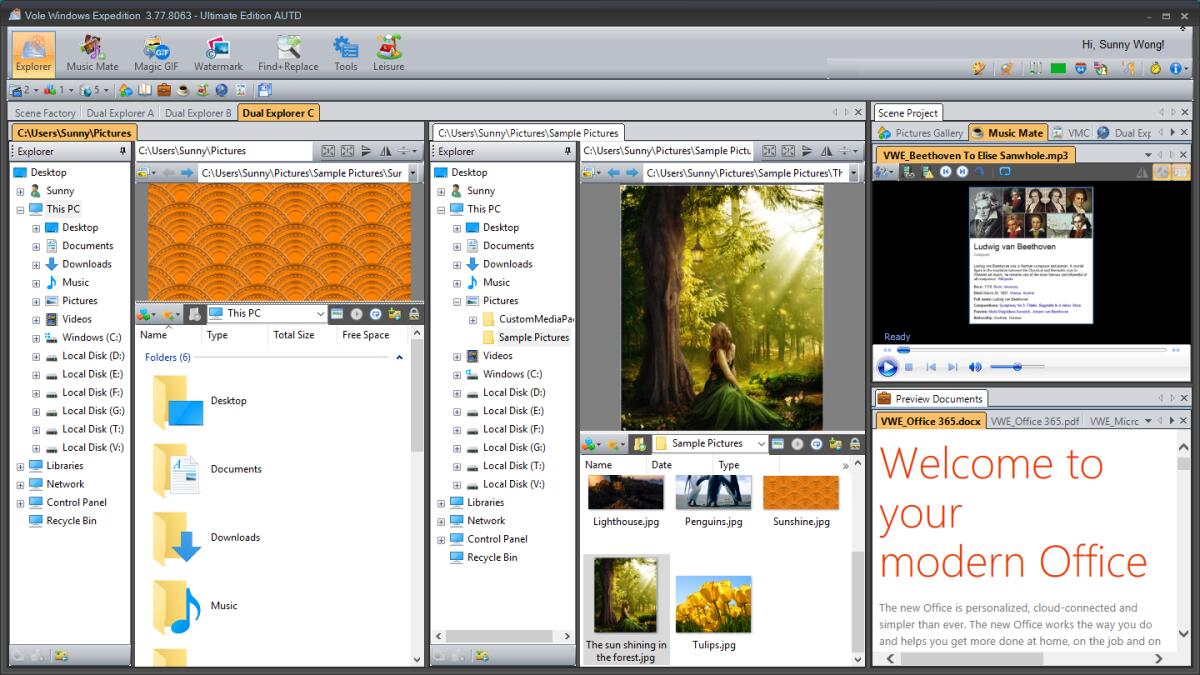Open the Watermark tool
Image resolution: width=1200 pixels, height=675 pixels.
218,52
